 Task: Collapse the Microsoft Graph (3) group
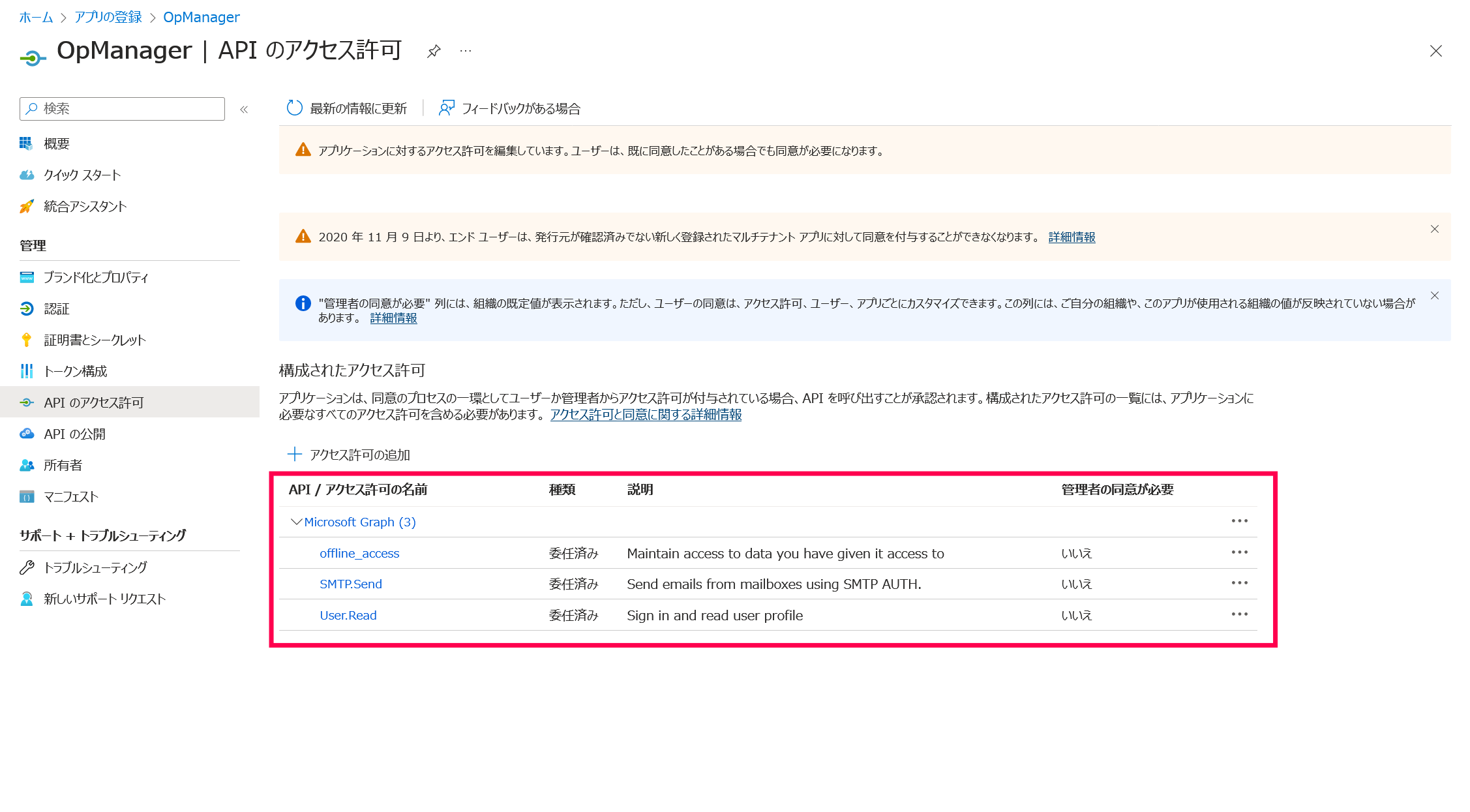[x=297, y=522]
